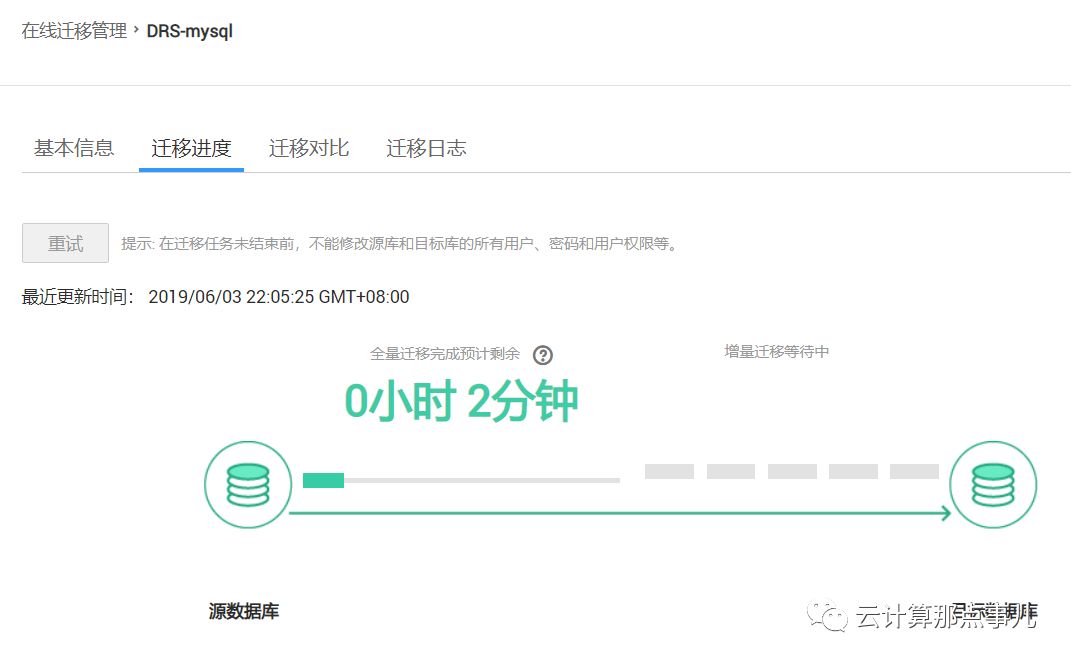Image resolution: width=1071 pixels, height=663 pixels.
Task: Click the stacked disks inside the source circle
Action: point(248,483)
